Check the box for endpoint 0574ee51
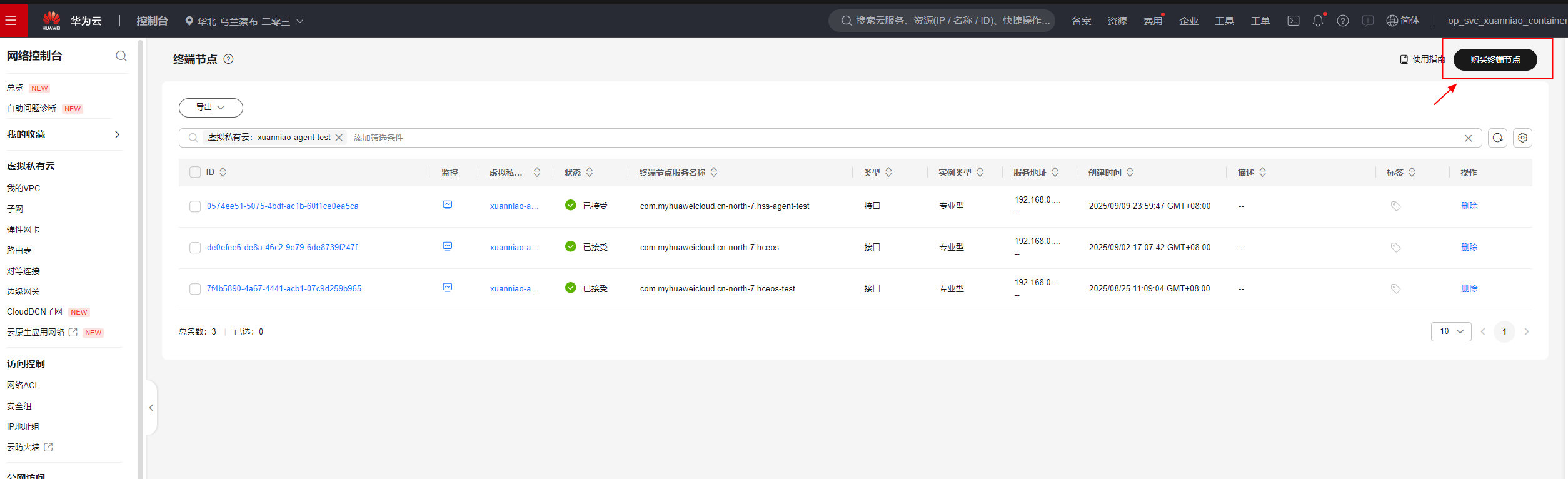This screenshot has height=479, width=1568. pos(195,206)
